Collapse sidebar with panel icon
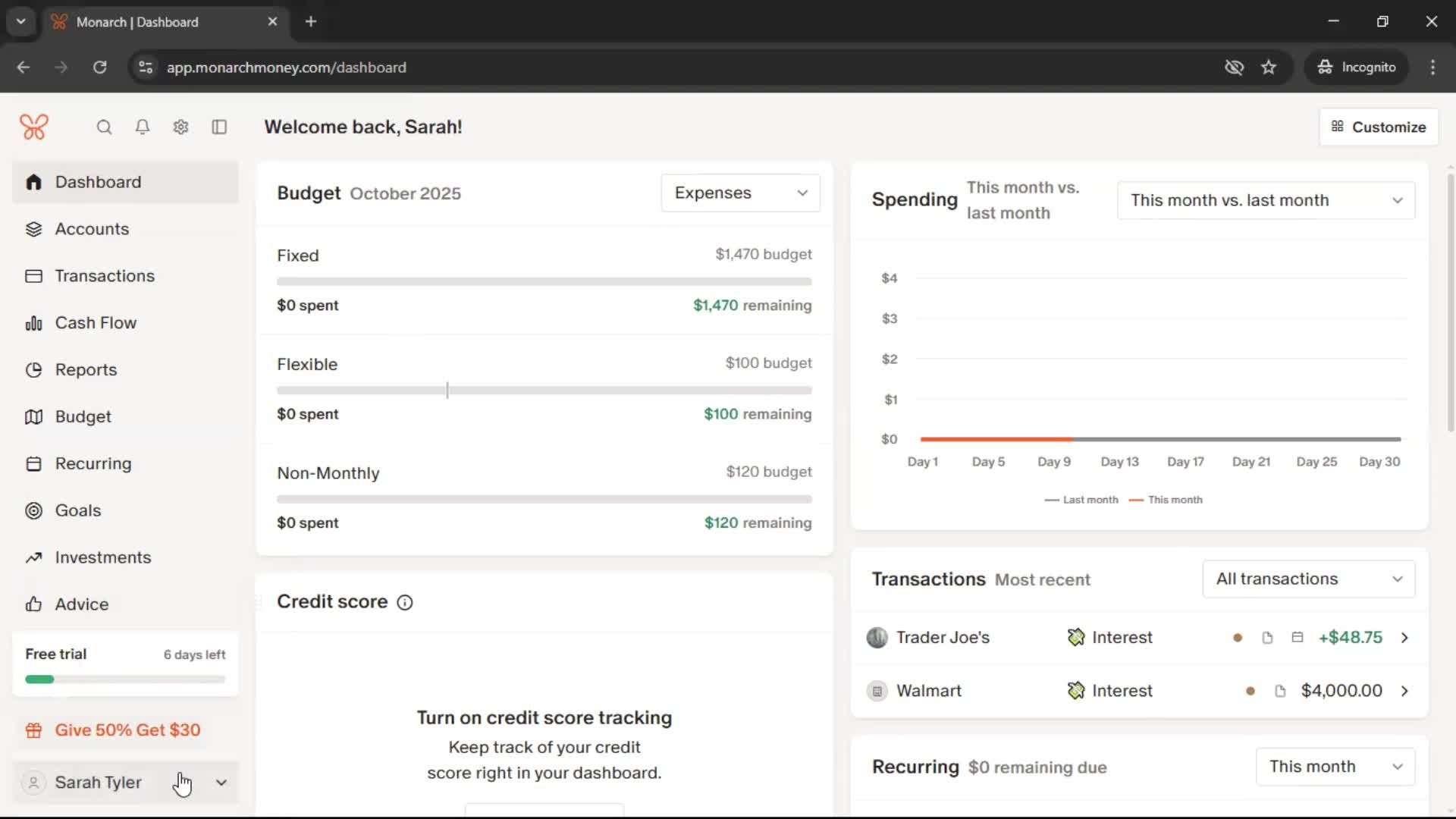Viewport: 1456px width, 819px height. pos(219,127)
